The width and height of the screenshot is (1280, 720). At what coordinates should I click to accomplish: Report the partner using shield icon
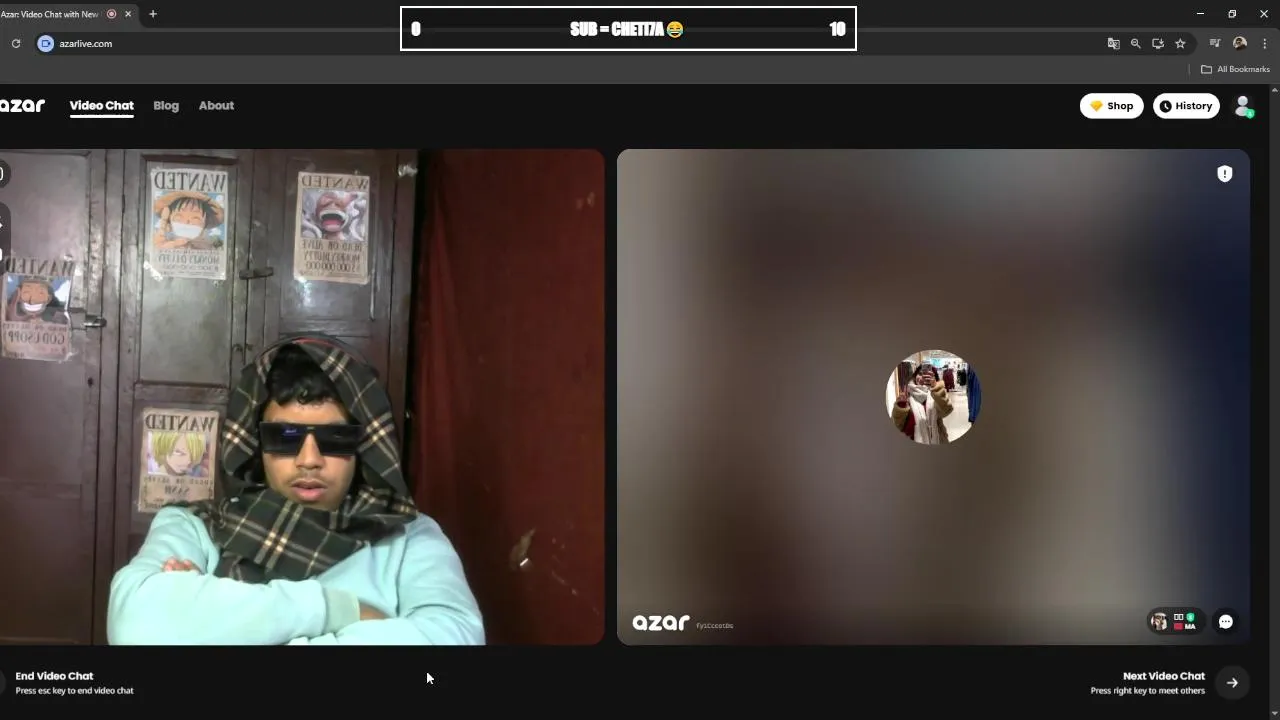pyautogui.click(x=1224, y=174)
